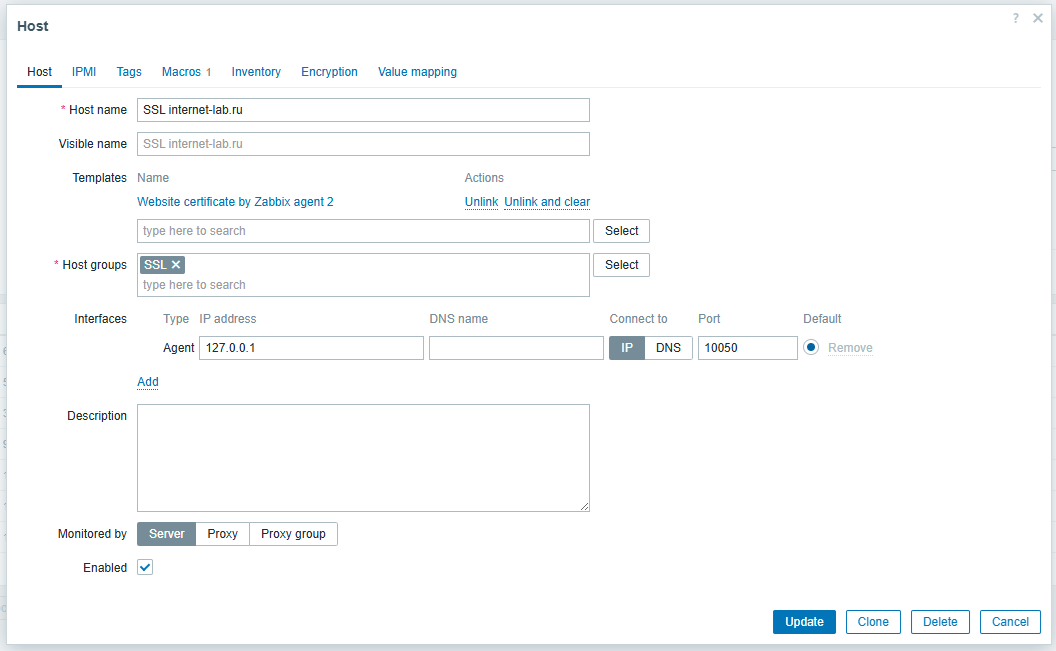
Task: Go to Value mapping tab
Action: (417, 72)
